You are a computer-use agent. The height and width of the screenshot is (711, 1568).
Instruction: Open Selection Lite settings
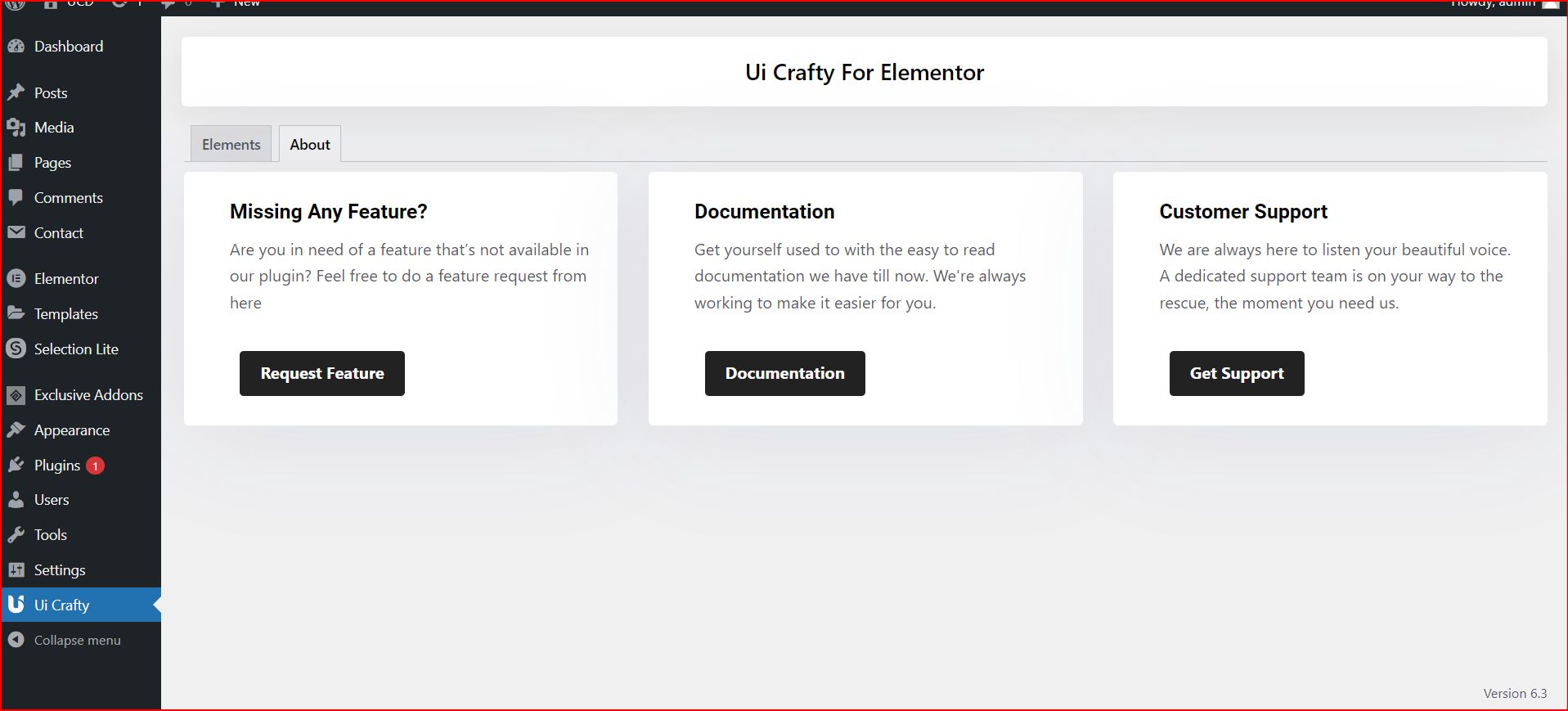click(81, 349)
